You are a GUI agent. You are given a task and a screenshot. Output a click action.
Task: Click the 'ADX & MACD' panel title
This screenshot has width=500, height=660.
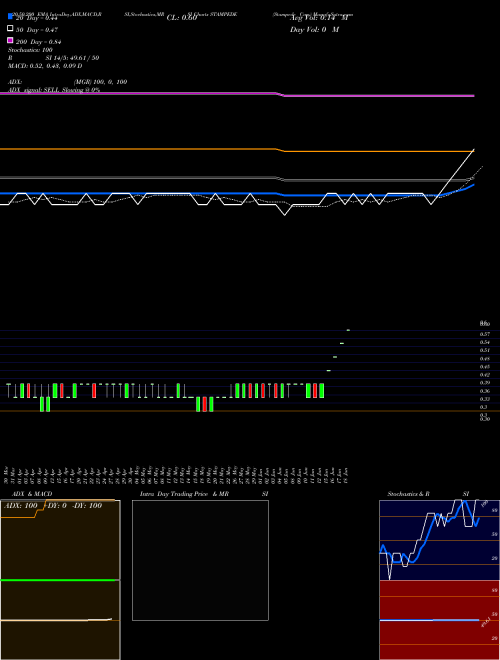pyautogui.click(x=32, y=494)
